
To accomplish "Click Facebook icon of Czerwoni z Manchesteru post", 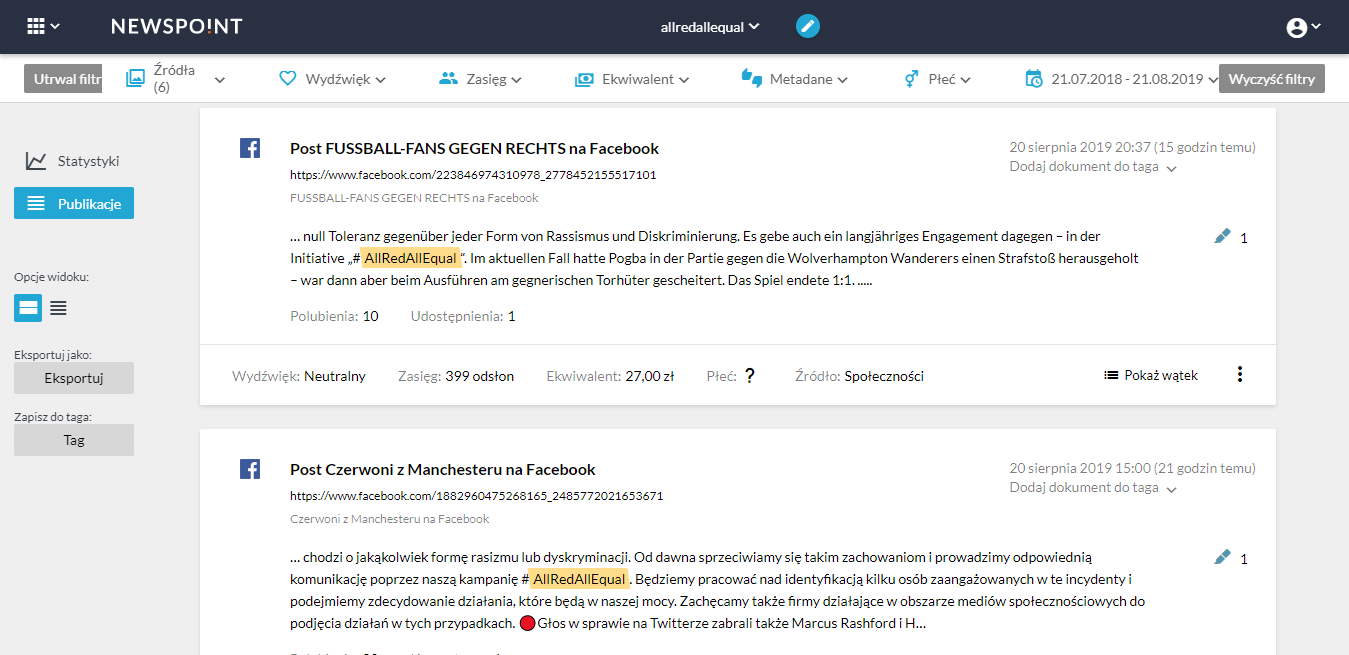I will pos(250,469).
